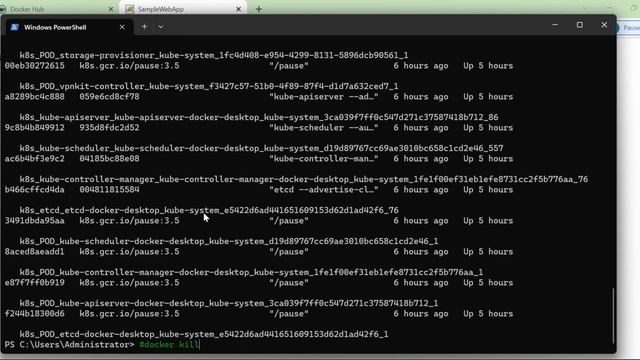Switch to the SampleWebApp browser tab
This screenshot has width=640, height=360.
[x=183, y=9]
